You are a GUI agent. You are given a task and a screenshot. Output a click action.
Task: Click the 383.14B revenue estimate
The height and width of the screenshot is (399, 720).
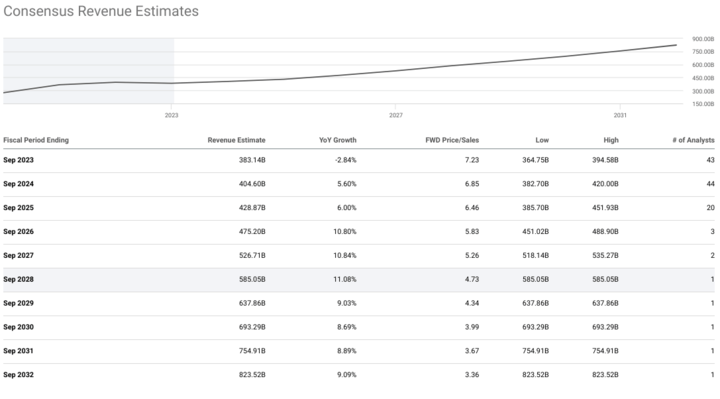(x=252, y=160)
